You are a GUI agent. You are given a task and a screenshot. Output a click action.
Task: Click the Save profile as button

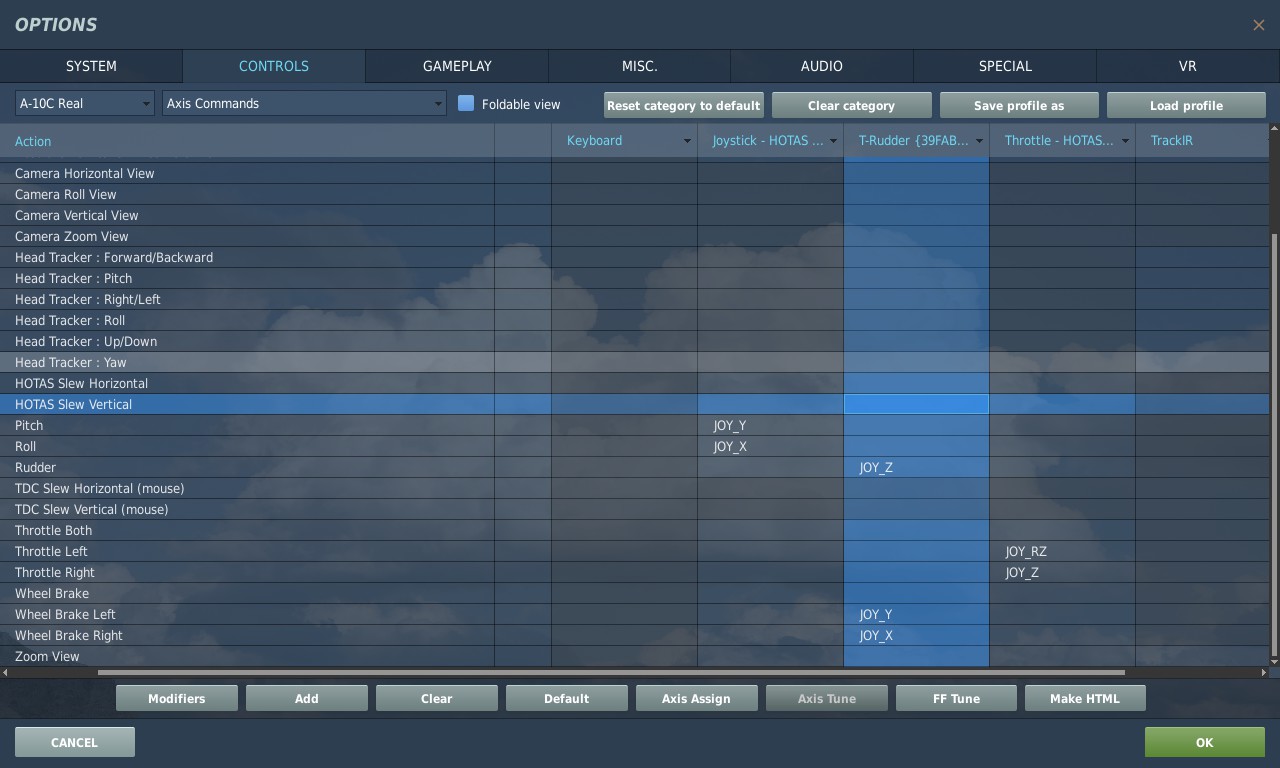1018,105
